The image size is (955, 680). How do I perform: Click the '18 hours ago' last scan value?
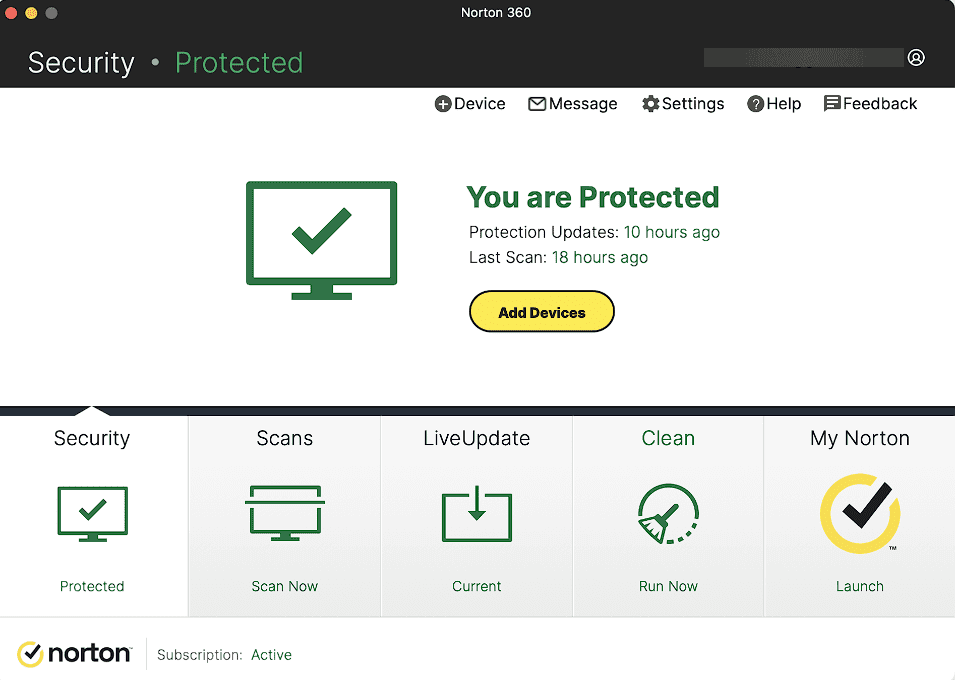point(600,257)
